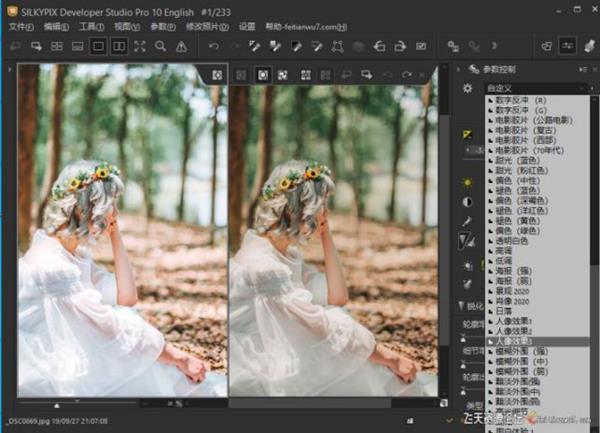Open the 自定义 preset dropdown
This screenshot has height=433, width=600.
click(x=535, y=89)
